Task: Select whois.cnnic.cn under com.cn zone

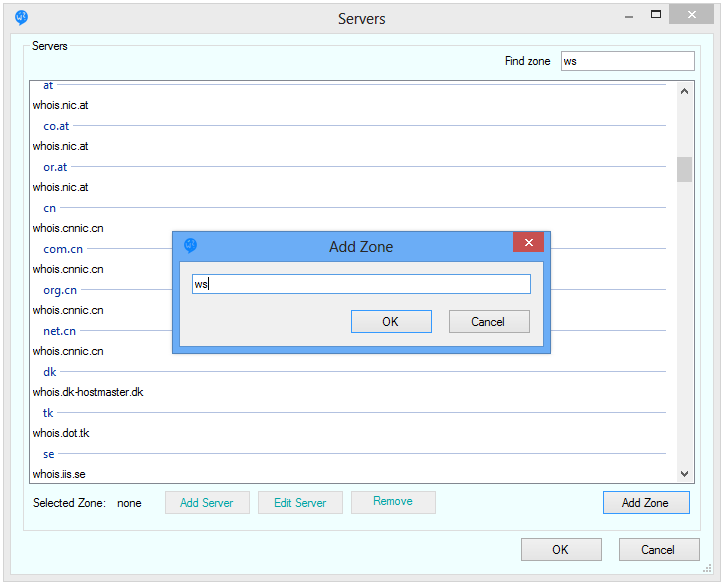Action: click(x=68, y=269)
